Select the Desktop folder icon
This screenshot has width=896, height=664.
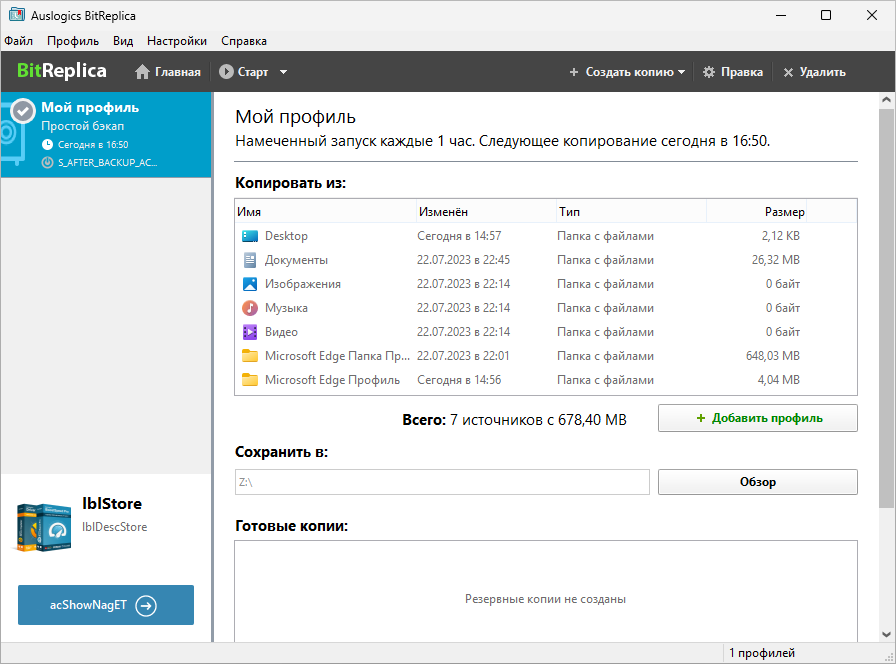point(250,236)
